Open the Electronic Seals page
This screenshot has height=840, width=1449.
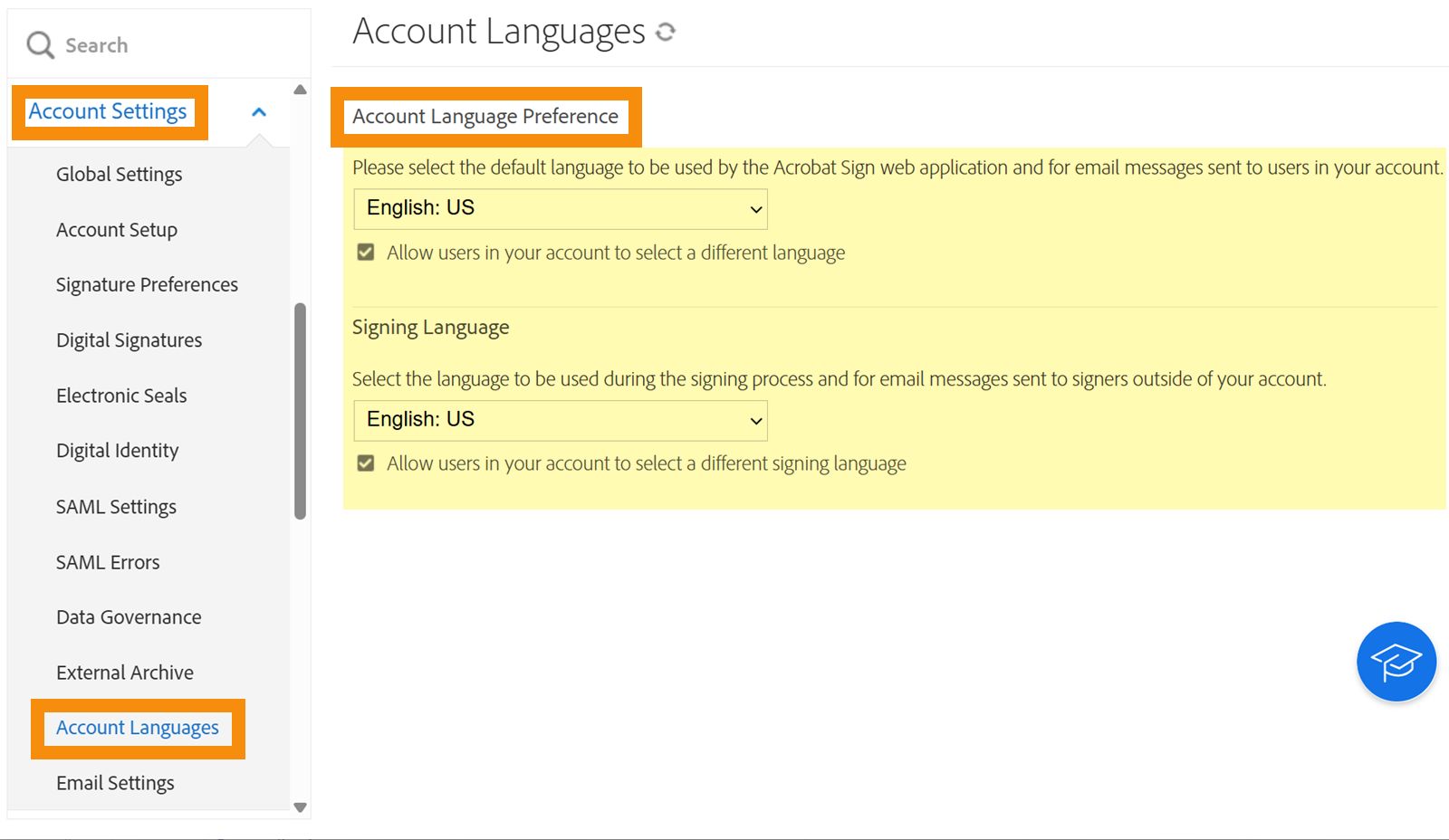[121, 396]
